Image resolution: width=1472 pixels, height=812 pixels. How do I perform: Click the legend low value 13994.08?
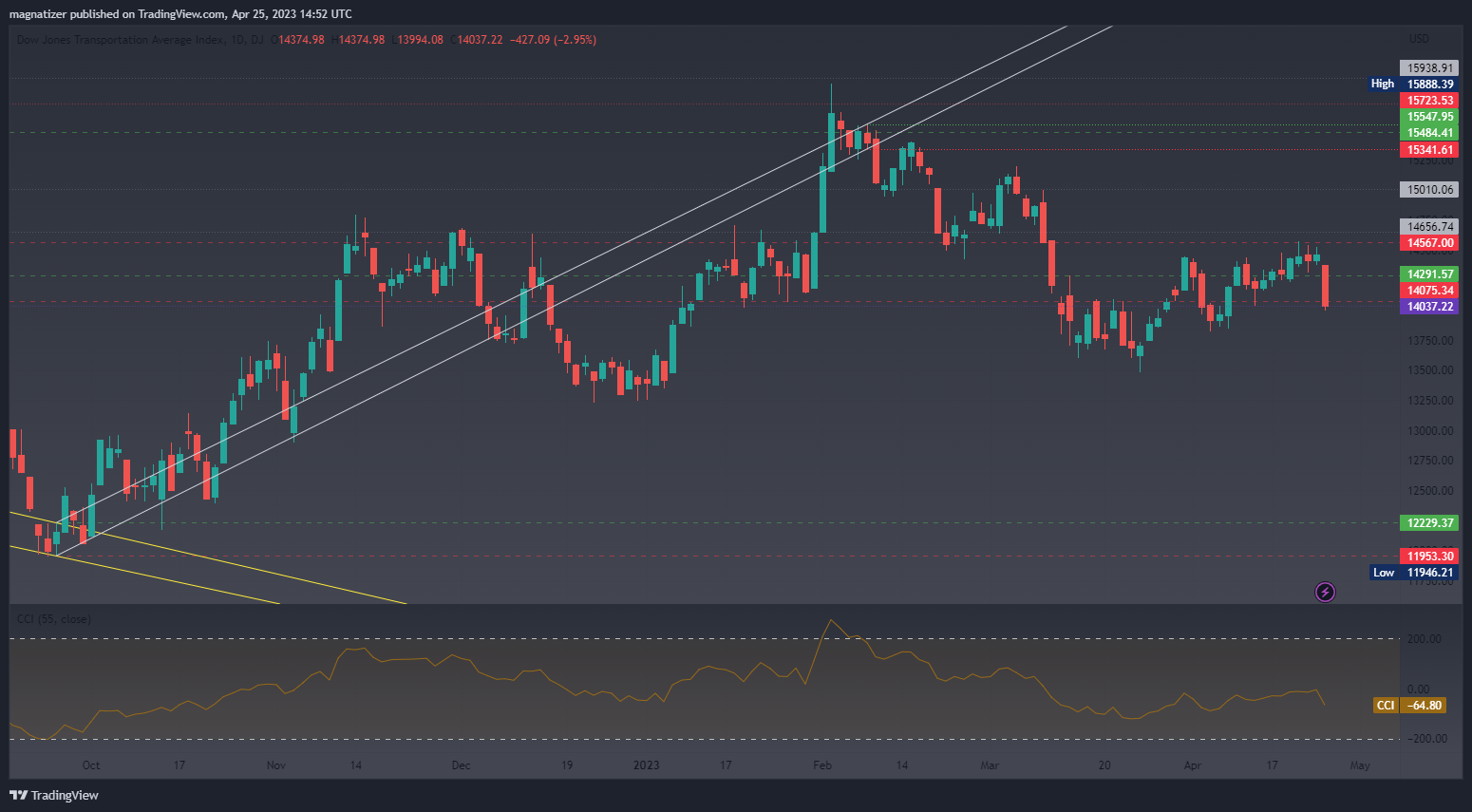tap(420, 40)
